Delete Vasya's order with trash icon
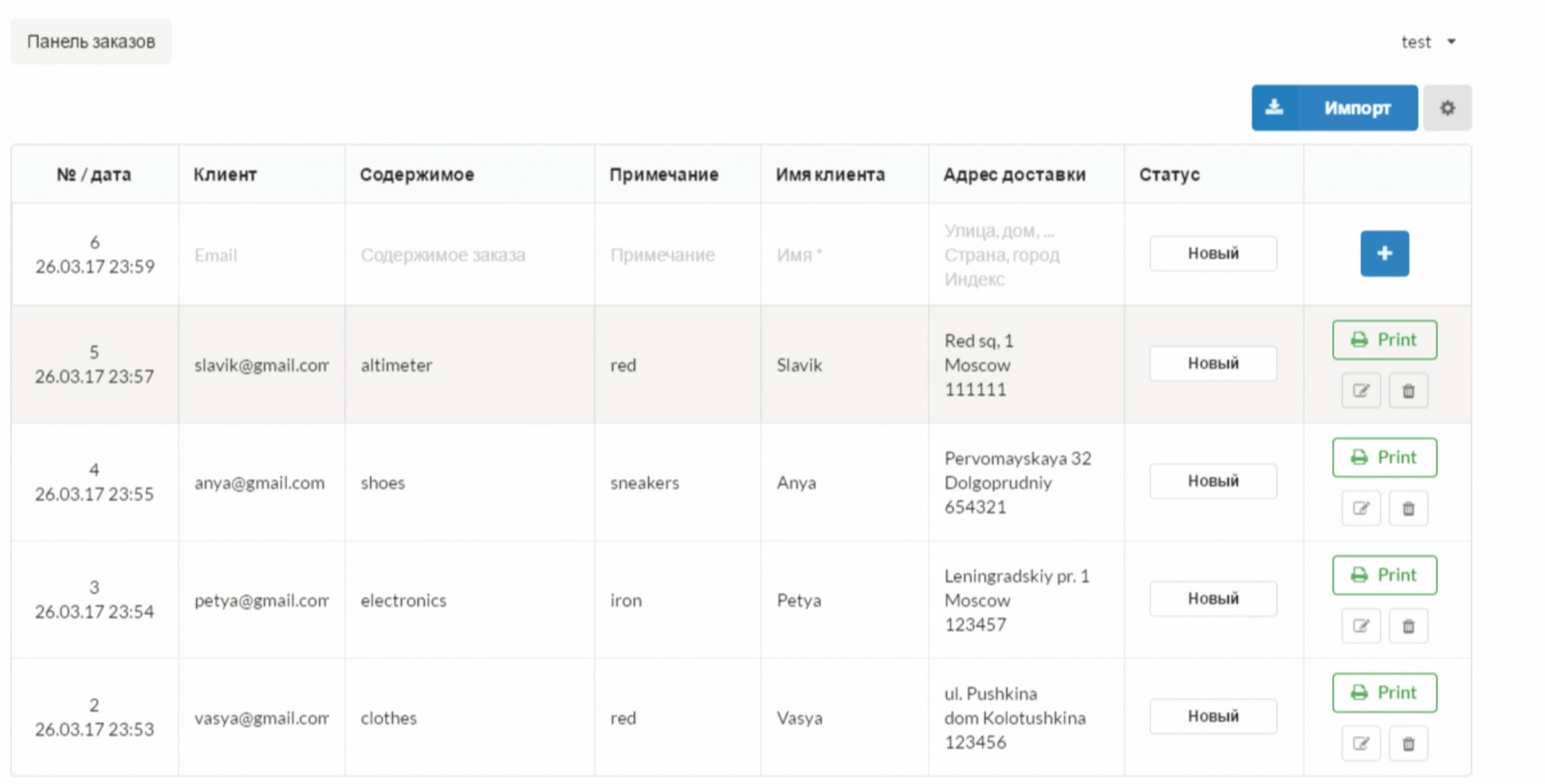 (x=1408, y=744)
